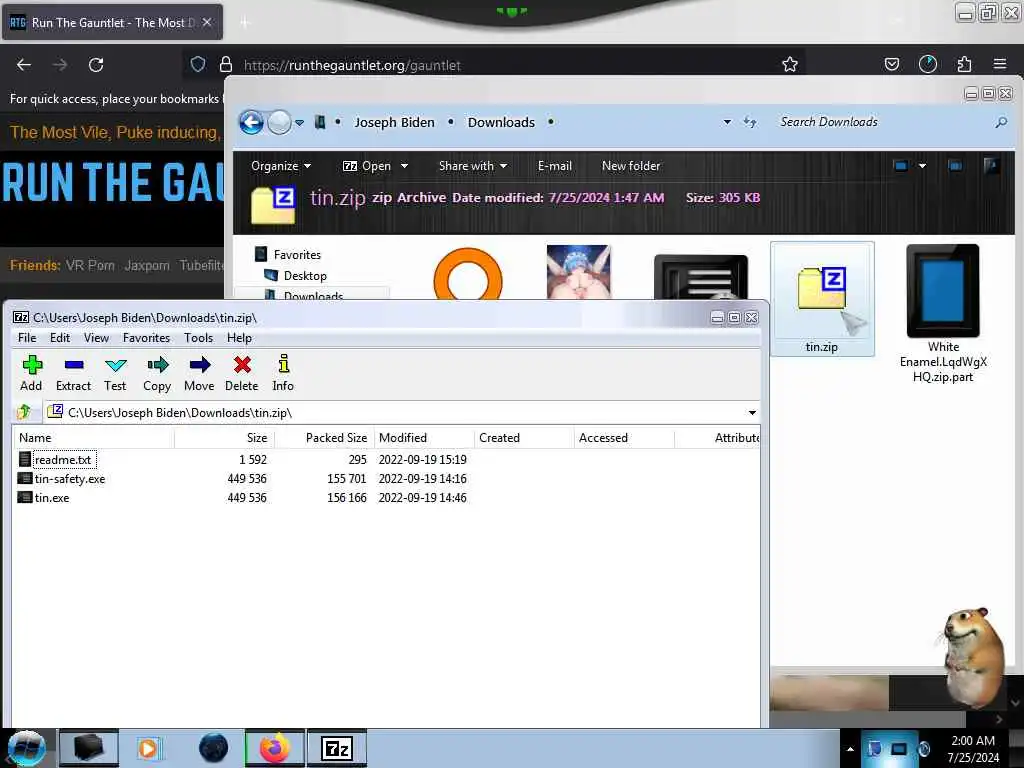
Task: Click the Windows Start orb
Action: coord(27,748)
